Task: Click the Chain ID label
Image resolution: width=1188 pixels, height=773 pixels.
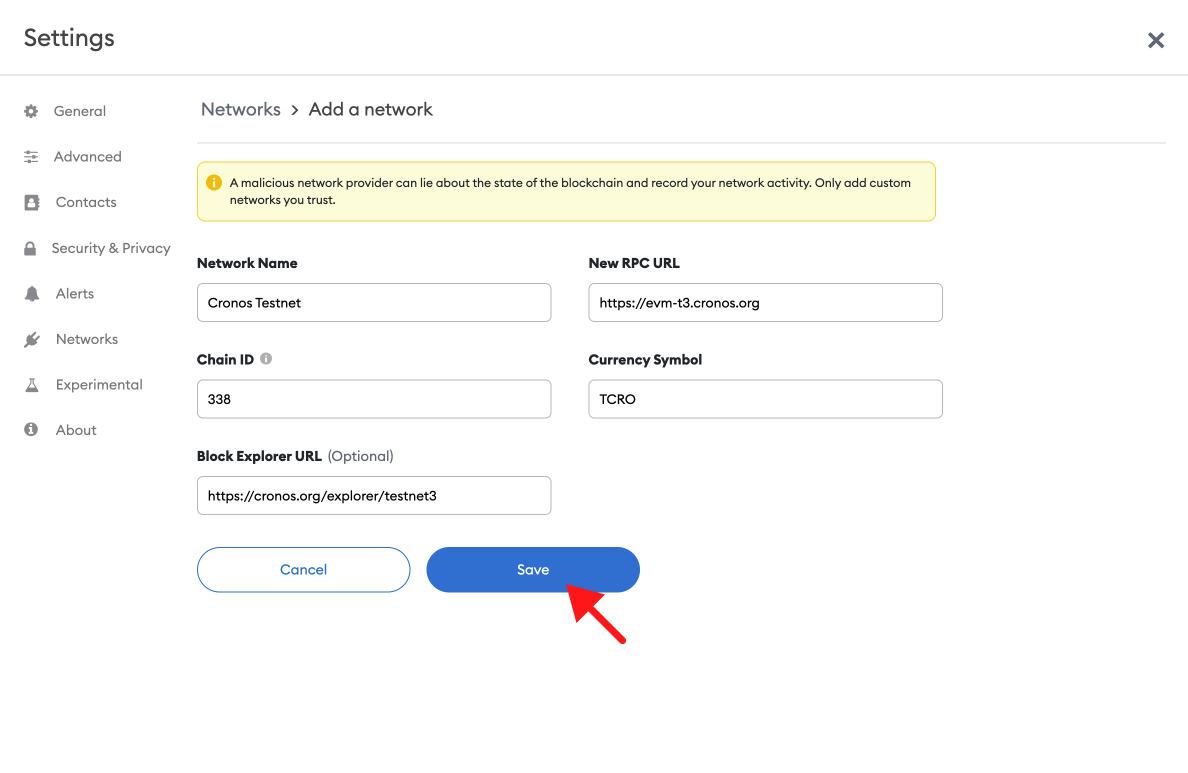Action: click(225, 359)
